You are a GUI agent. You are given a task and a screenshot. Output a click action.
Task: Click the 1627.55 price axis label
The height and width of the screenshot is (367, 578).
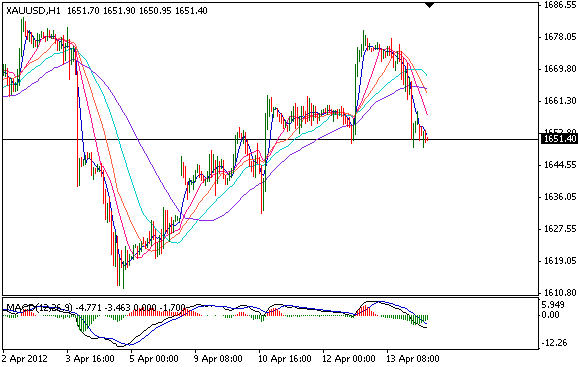[560, 229]
